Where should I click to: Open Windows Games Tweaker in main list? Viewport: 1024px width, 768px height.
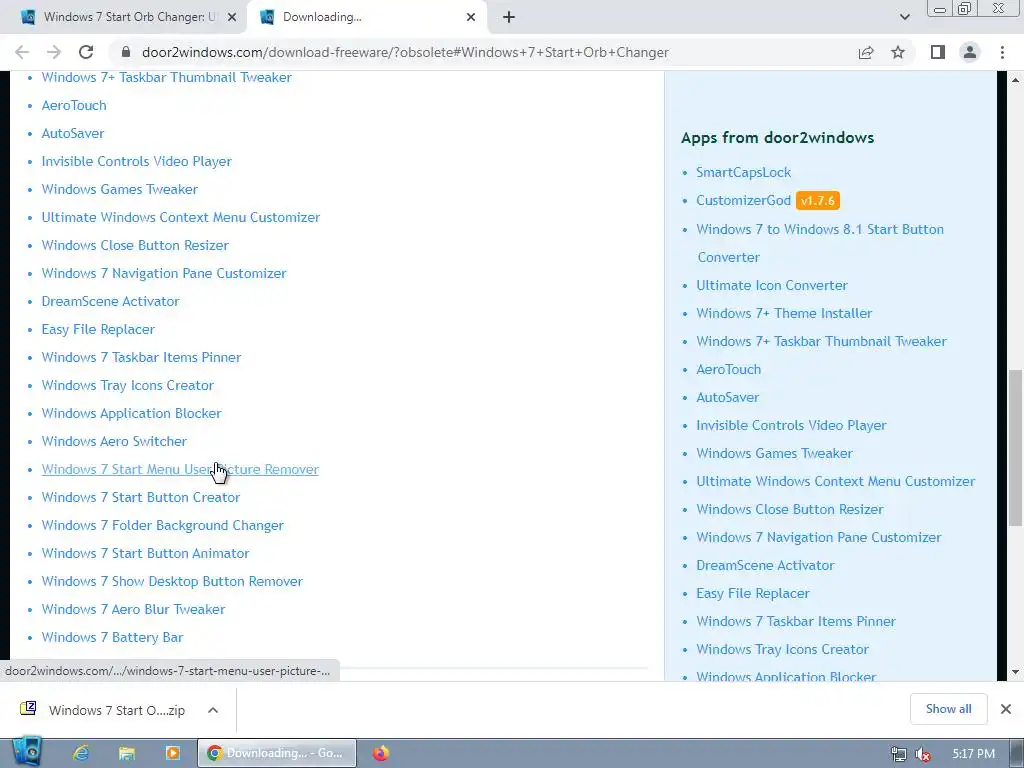[120, 189]
